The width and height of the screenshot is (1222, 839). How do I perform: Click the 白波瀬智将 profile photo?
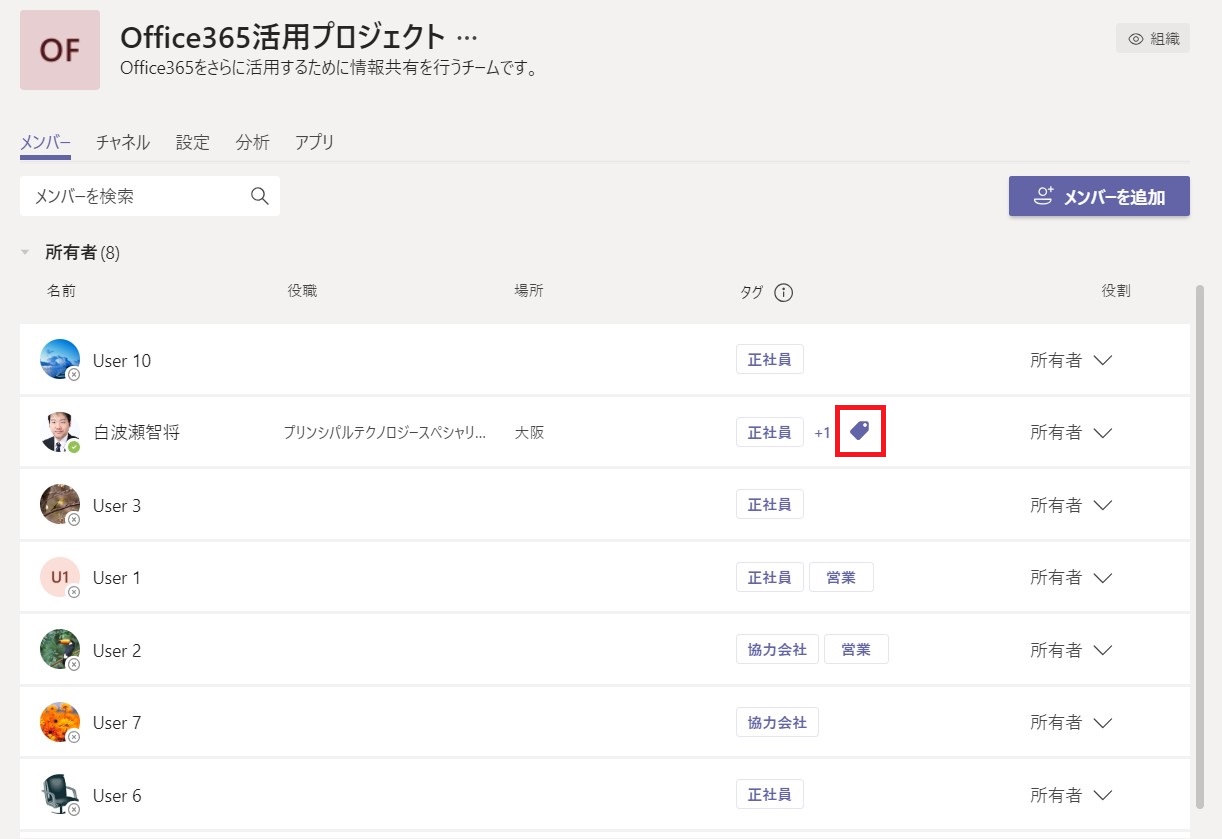tap(60, 432)
